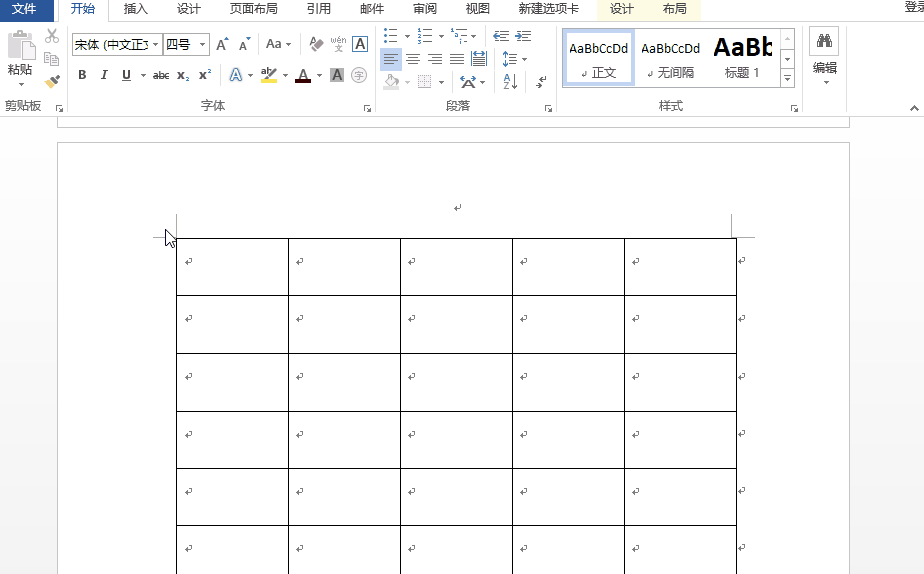Screen dimensions: 924x574
Task: Apply the 标题 1 heading style
Action: coord(742,58)
